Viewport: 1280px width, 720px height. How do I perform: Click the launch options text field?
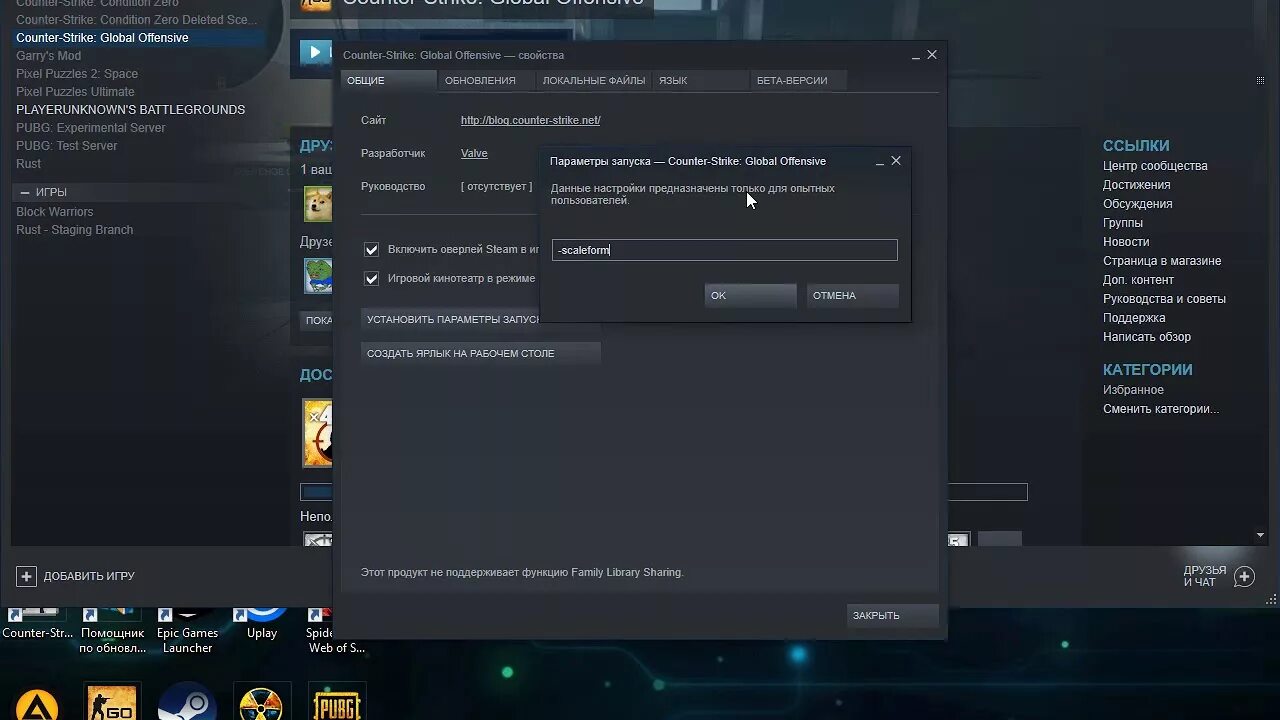(725, 250)
